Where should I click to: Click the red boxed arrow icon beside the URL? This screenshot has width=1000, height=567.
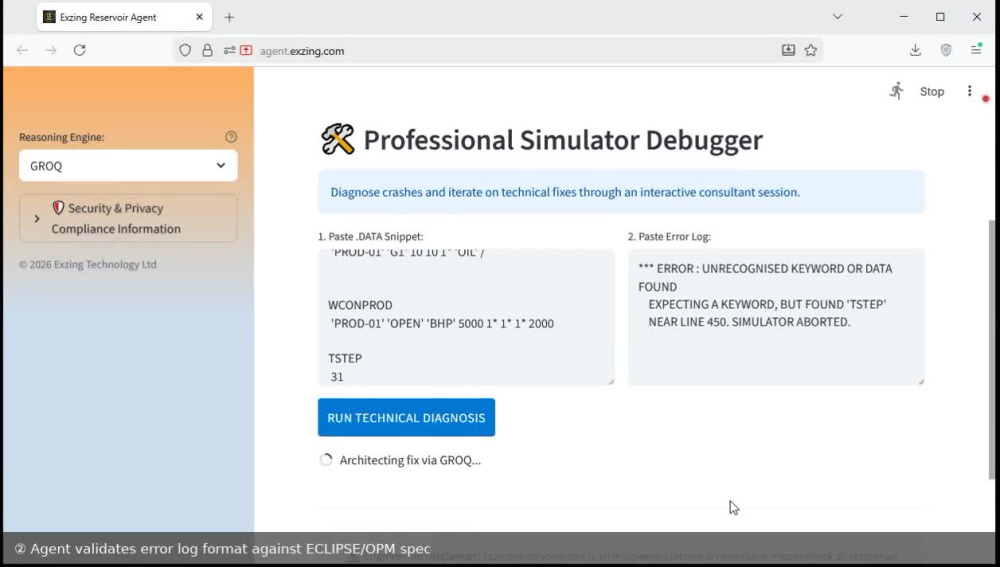click(246, 50)
